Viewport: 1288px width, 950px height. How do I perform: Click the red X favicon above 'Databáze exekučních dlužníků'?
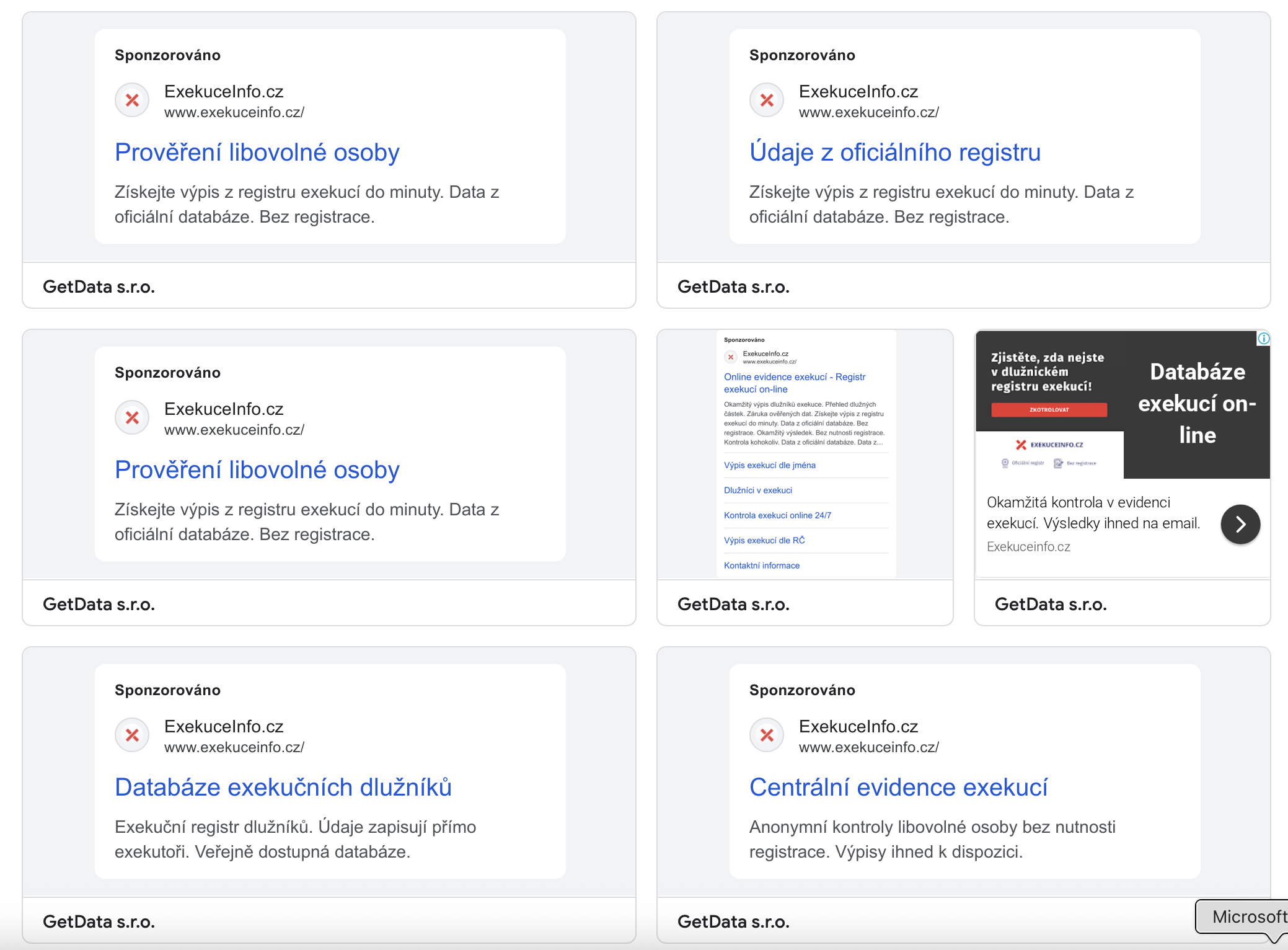pos(132,735)
